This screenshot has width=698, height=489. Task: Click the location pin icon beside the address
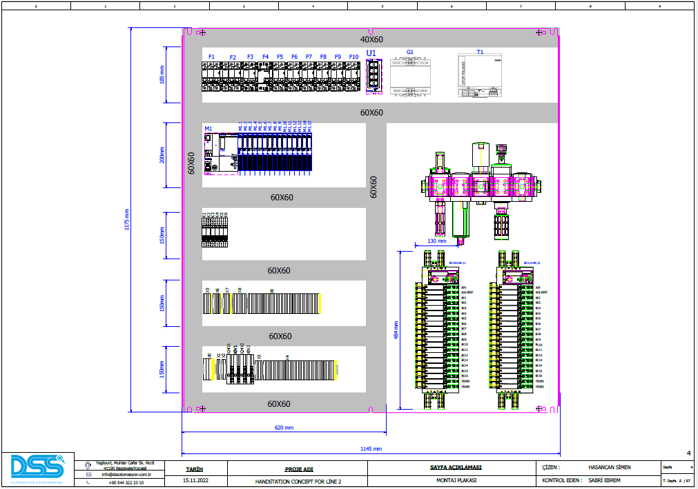pos(88,465)
